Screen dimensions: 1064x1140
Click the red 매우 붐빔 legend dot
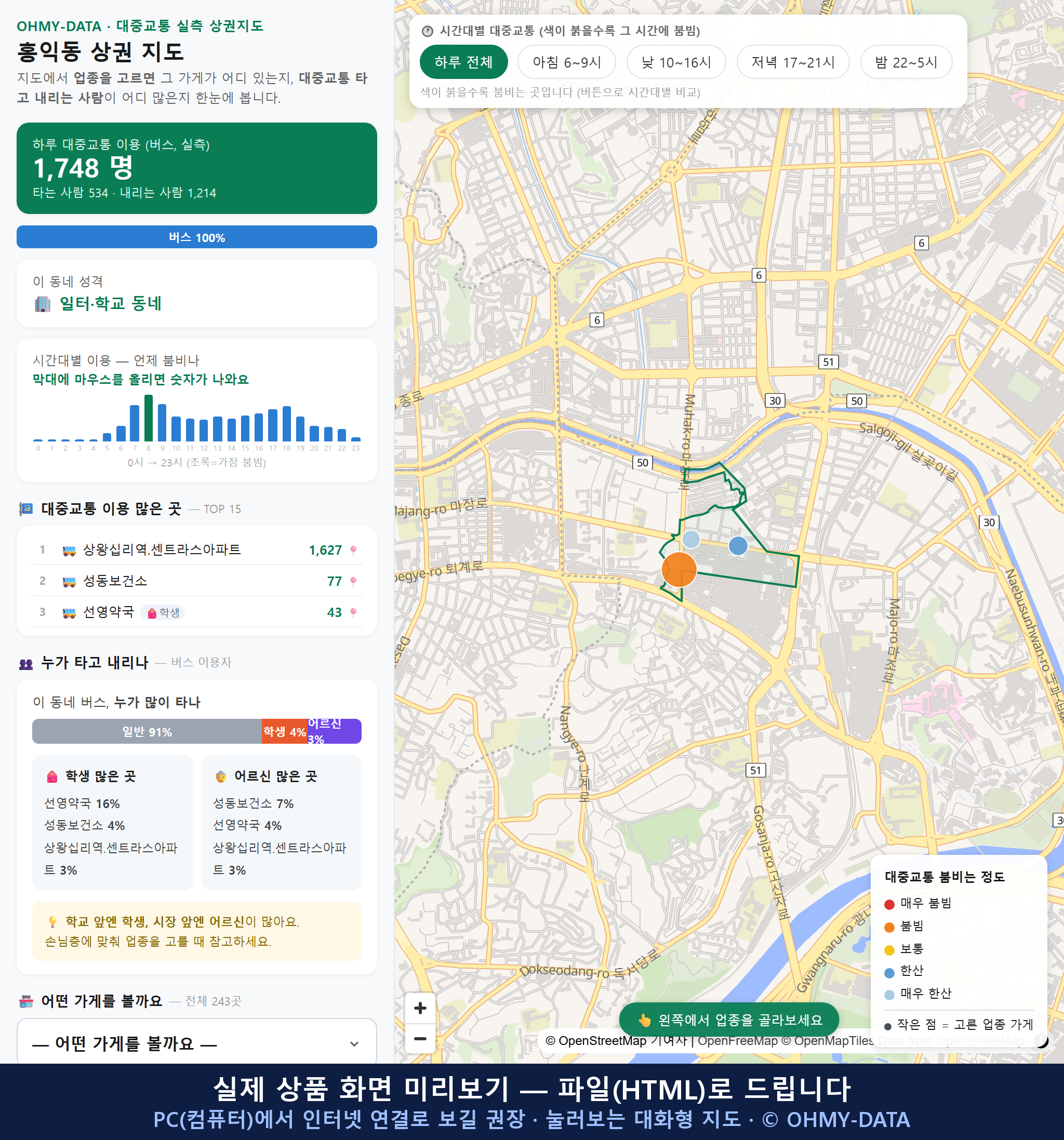point(889,904)
